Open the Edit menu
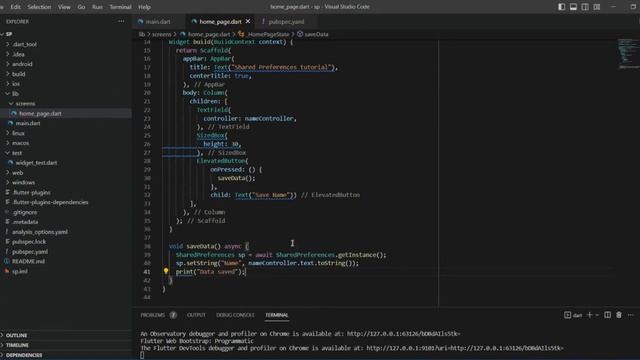Screen dimensions: 640x360 (16, 7)
